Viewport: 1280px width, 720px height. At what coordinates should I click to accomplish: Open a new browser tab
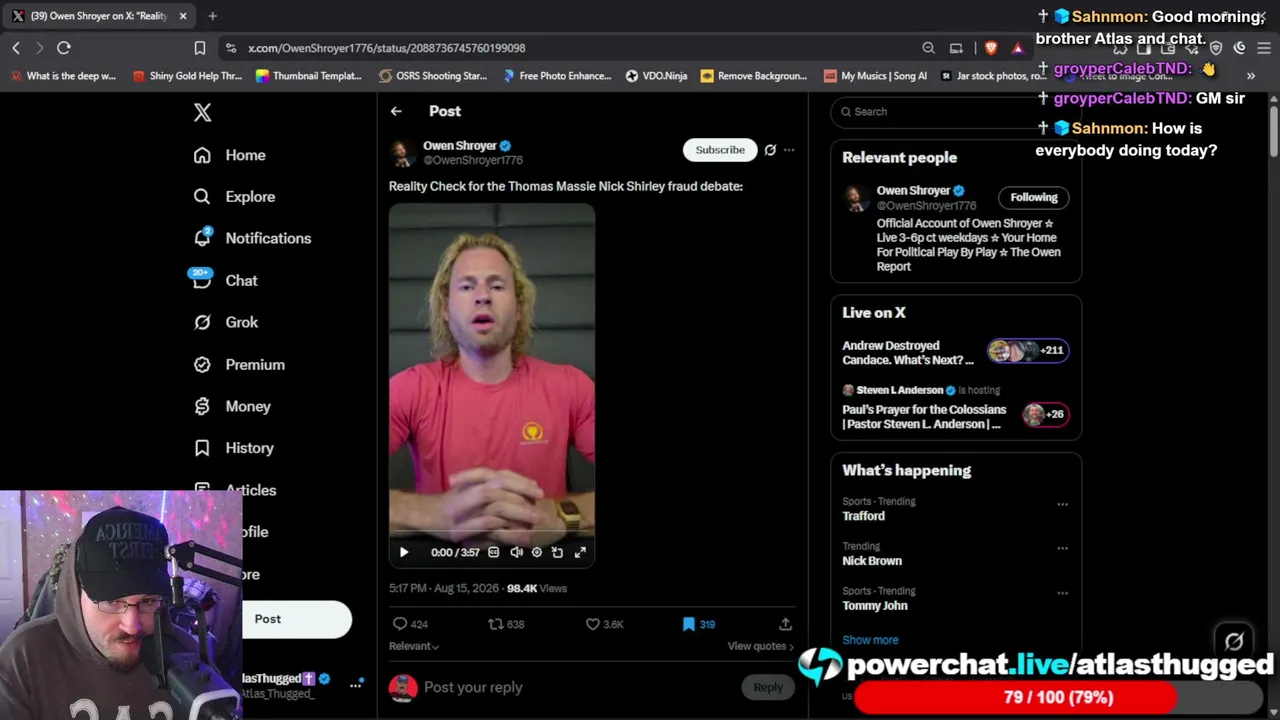[x=213, y=16]
